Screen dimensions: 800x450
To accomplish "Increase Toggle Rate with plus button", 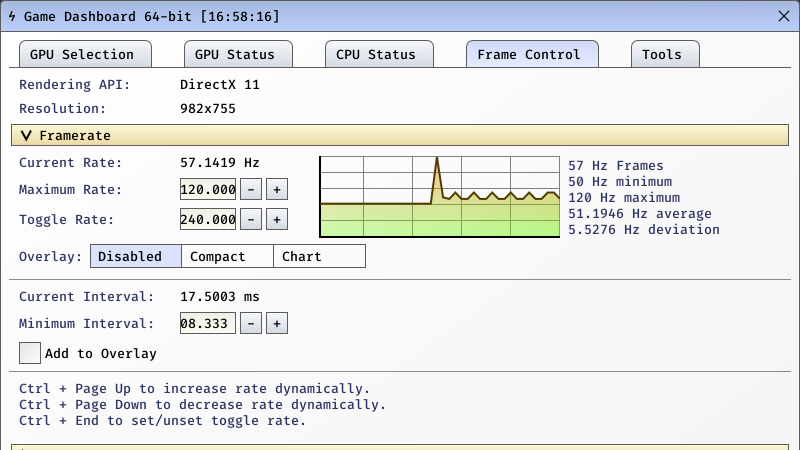I will [276, 219].
